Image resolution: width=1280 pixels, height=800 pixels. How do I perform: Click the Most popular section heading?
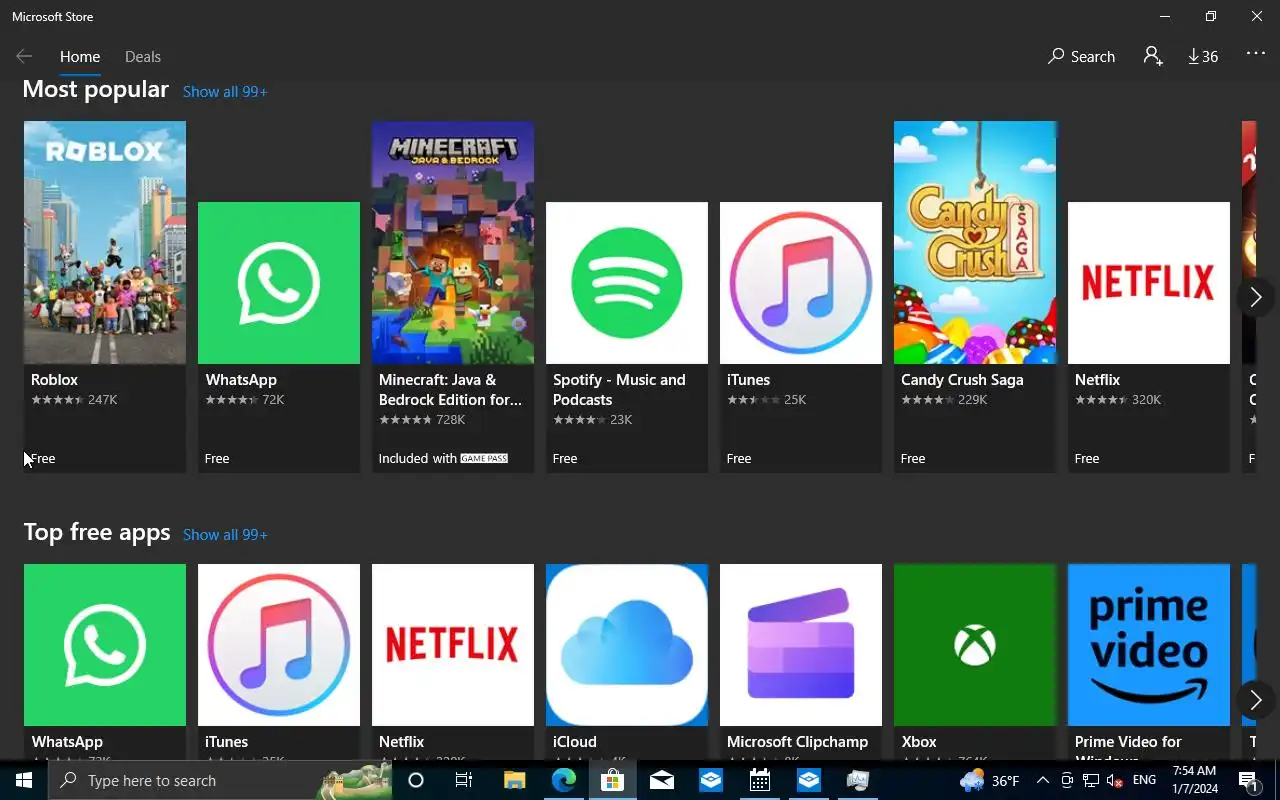pos(96,89)
